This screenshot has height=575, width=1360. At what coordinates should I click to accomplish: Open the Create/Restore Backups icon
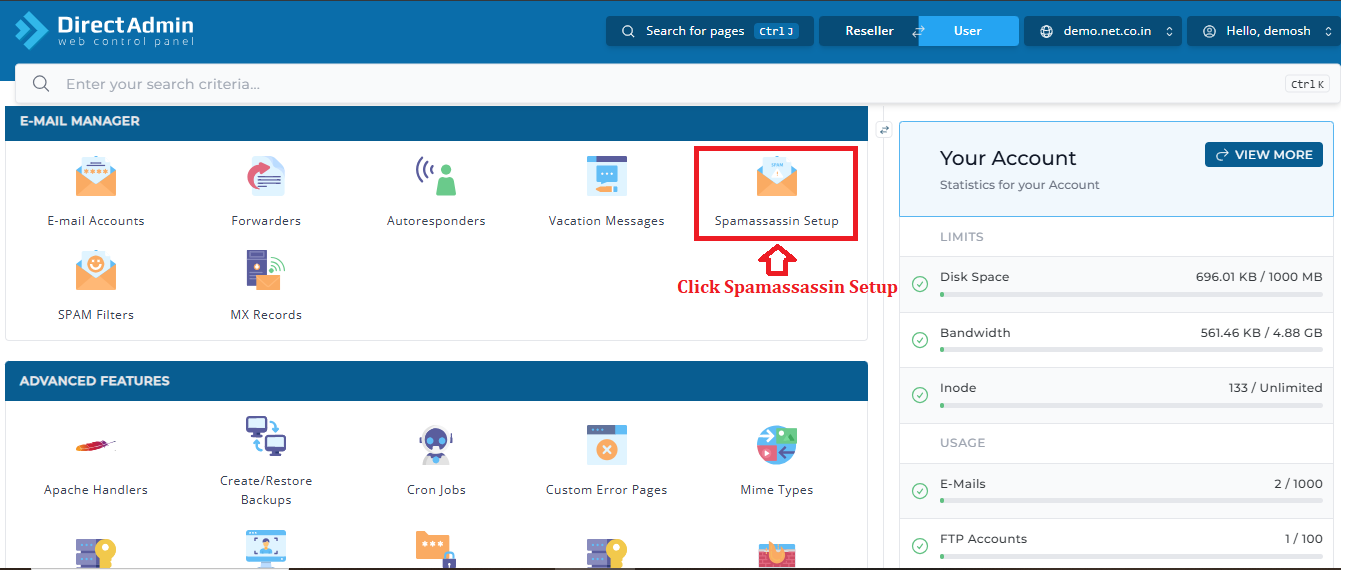266,436
